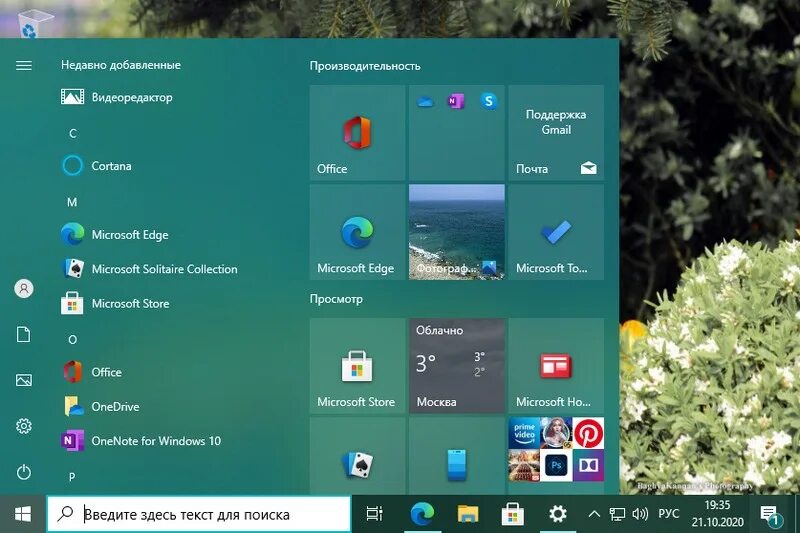This screenshot has height=533, width=800.
Task: Open Settings gear in Start sidebar
Action: coord(23,426)
